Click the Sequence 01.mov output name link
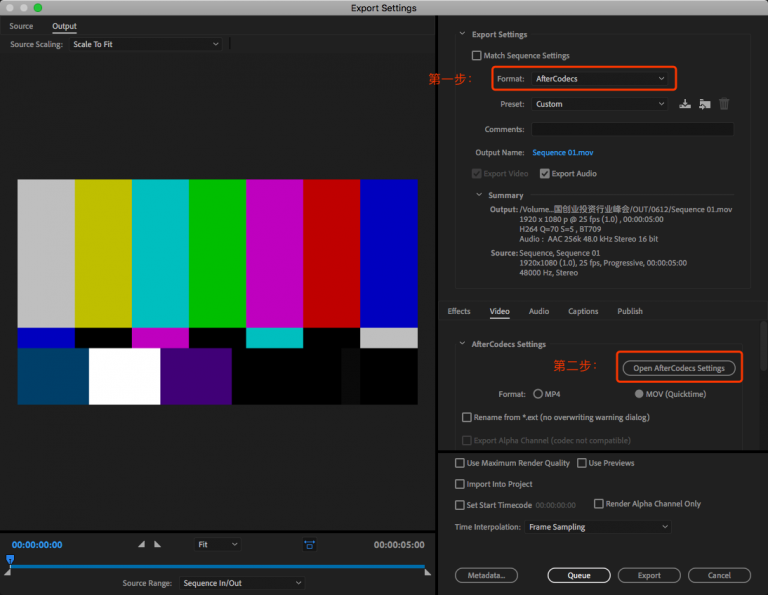The width and height of the screenshot is (768, 595). [563, 152]
